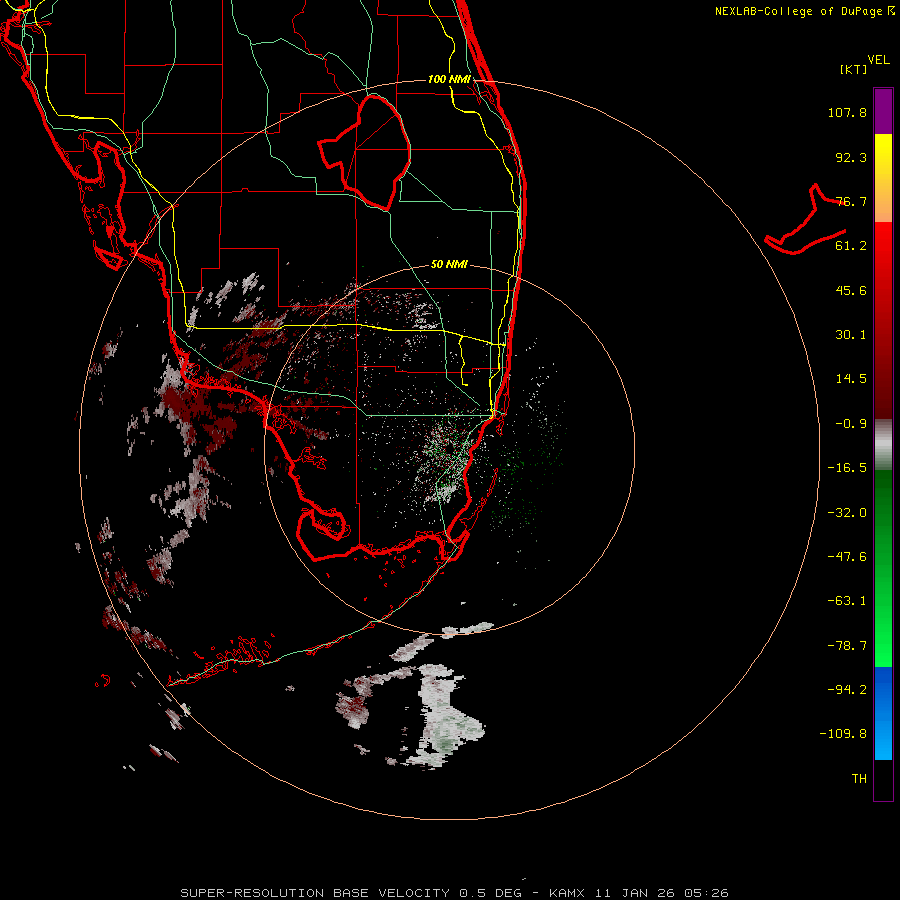Click the 107.8 legend value
This screenshot has width=900, height=900.
point(847,112)
